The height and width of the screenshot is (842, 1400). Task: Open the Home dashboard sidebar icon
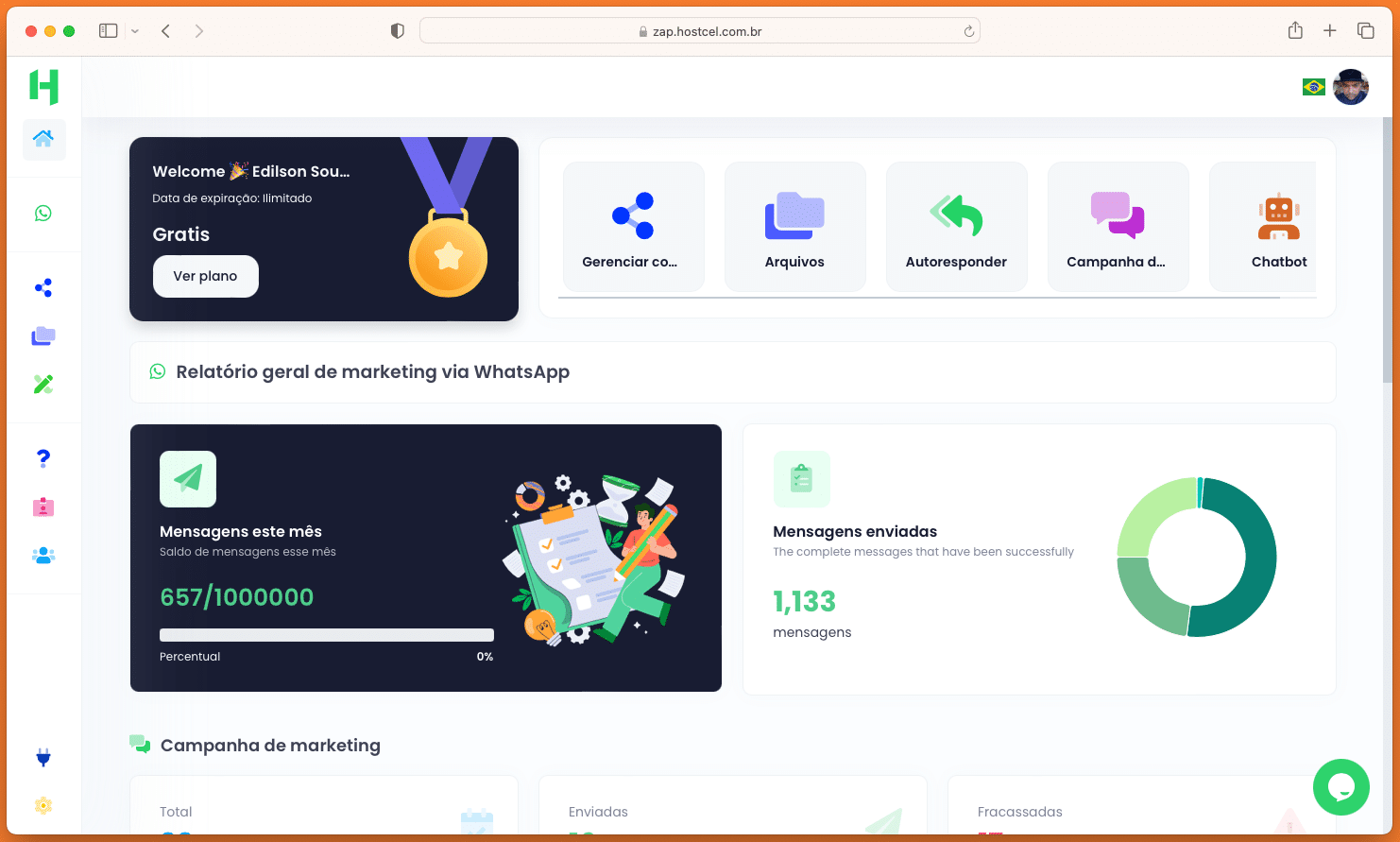(43, 139)
